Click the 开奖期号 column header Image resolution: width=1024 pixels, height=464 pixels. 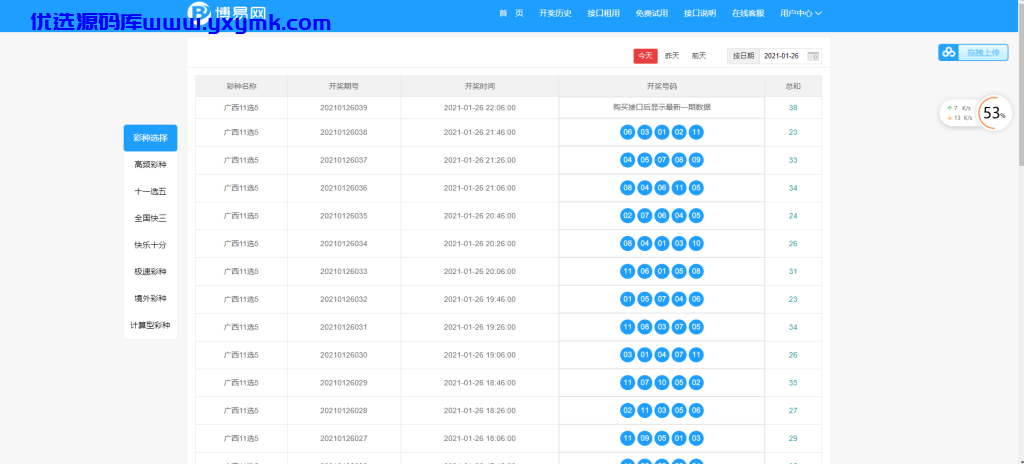coord(344,86)
